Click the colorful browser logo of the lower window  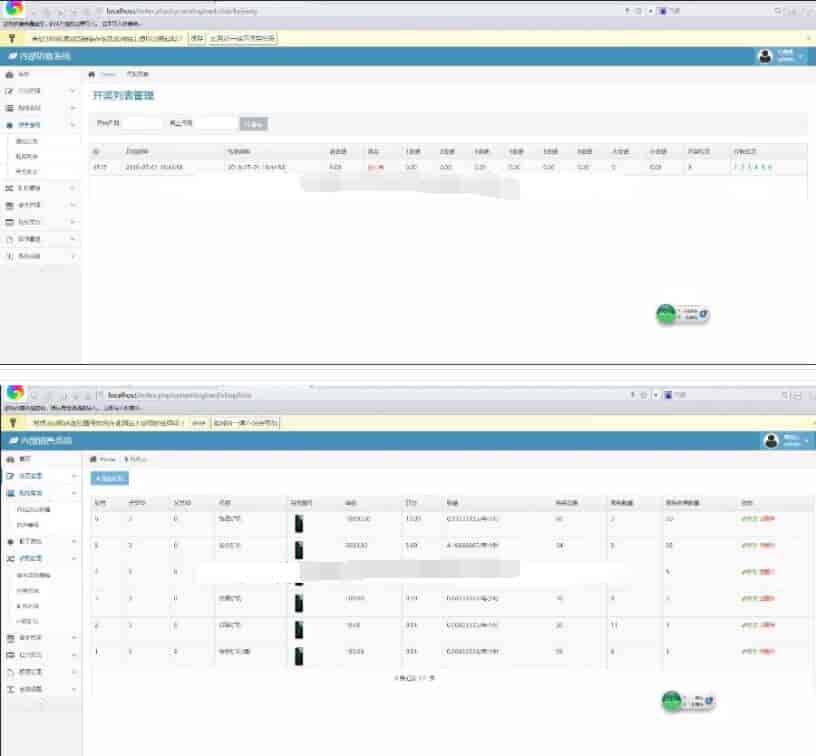tap(16, 392)
